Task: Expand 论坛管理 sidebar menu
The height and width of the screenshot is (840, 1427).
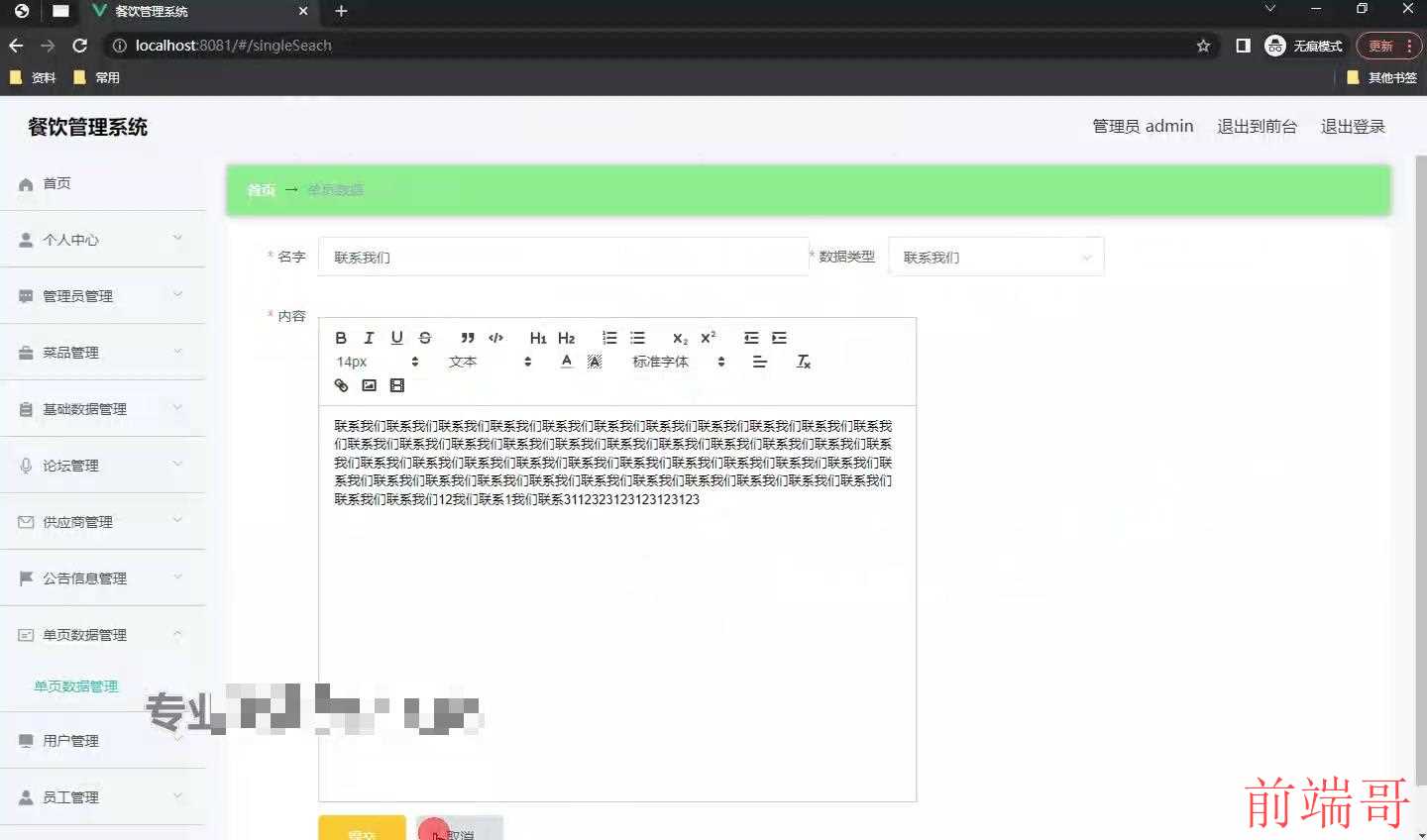Action: click(103, 466)
